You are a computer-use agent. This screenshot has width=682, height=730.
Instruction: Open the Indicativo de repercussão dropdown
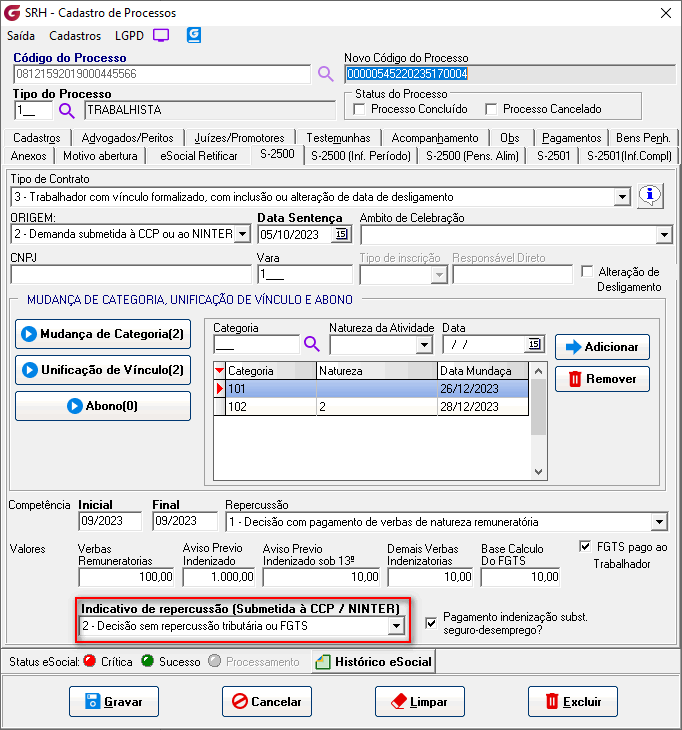click(396, 626)
